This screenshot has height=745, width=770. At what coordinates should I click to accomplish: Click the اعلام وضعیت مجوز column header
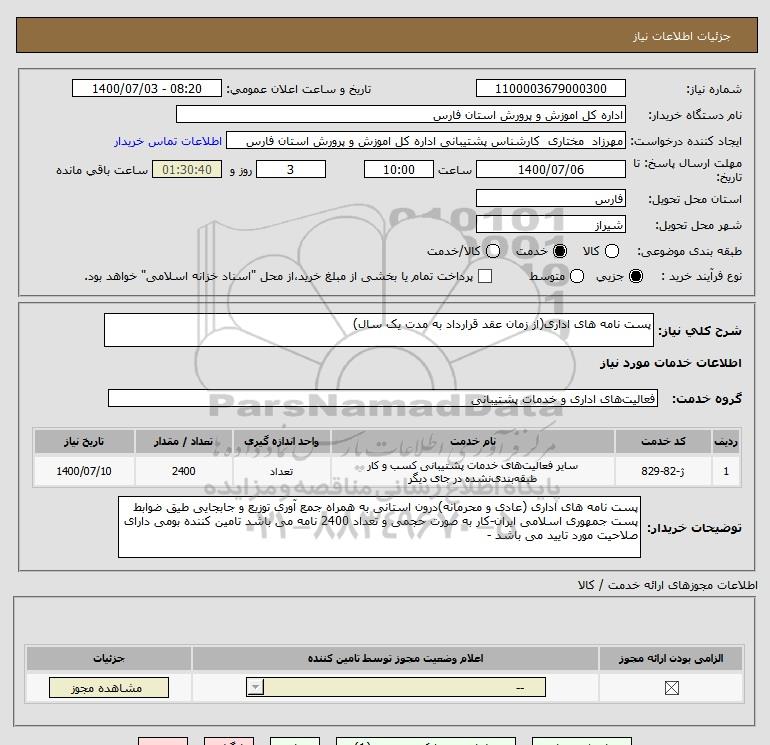pos(395,658)
